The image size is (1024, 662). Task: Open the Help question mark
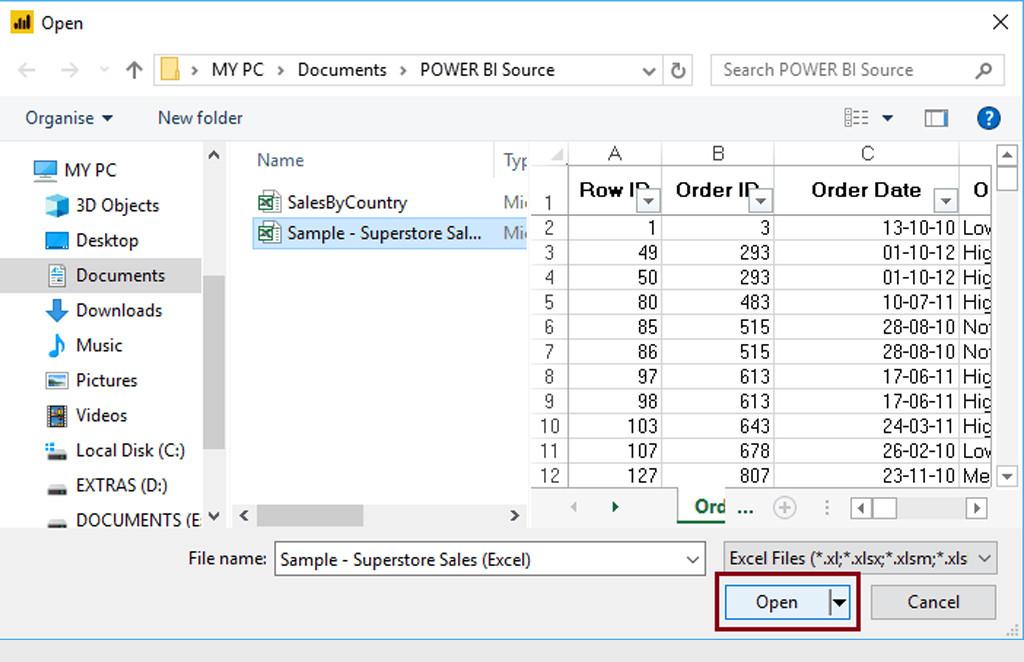tap(989, 118)
